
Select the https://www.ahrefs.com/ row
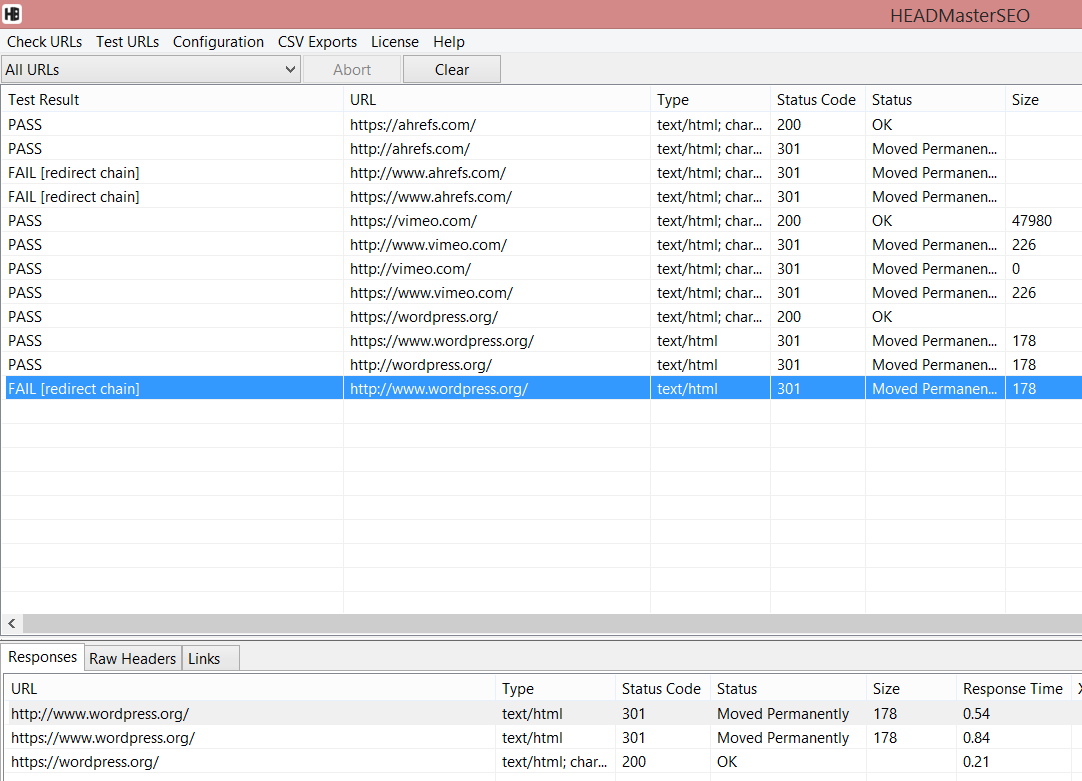pyautogui.click(x=542, y=197)
